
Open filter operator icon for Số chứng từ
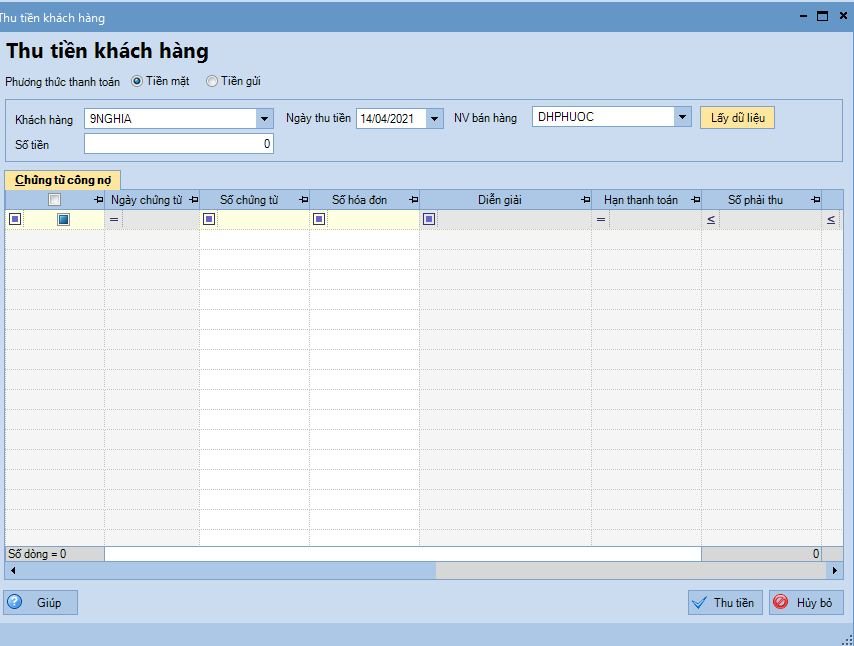tap(209, 219)
